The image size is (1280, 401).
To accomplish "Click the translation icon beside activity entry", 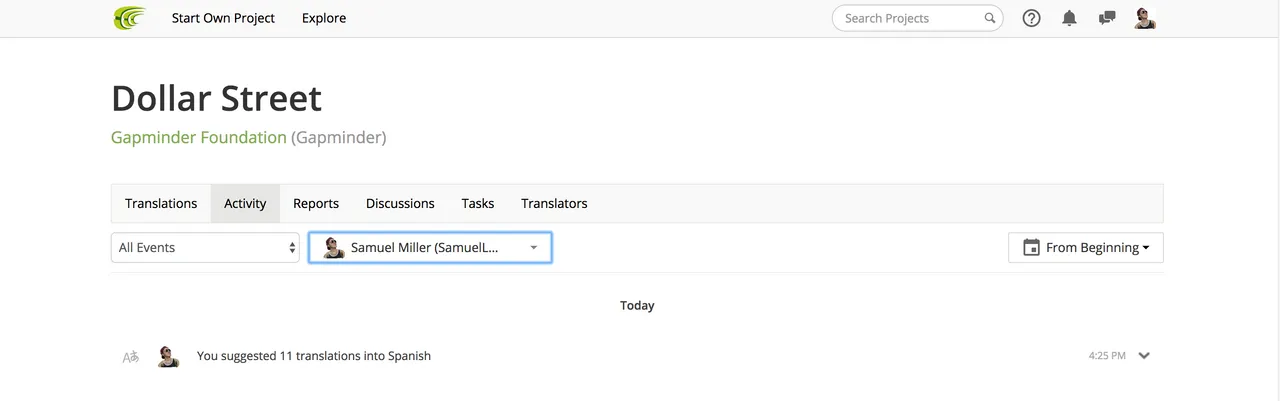I will 130,356.
